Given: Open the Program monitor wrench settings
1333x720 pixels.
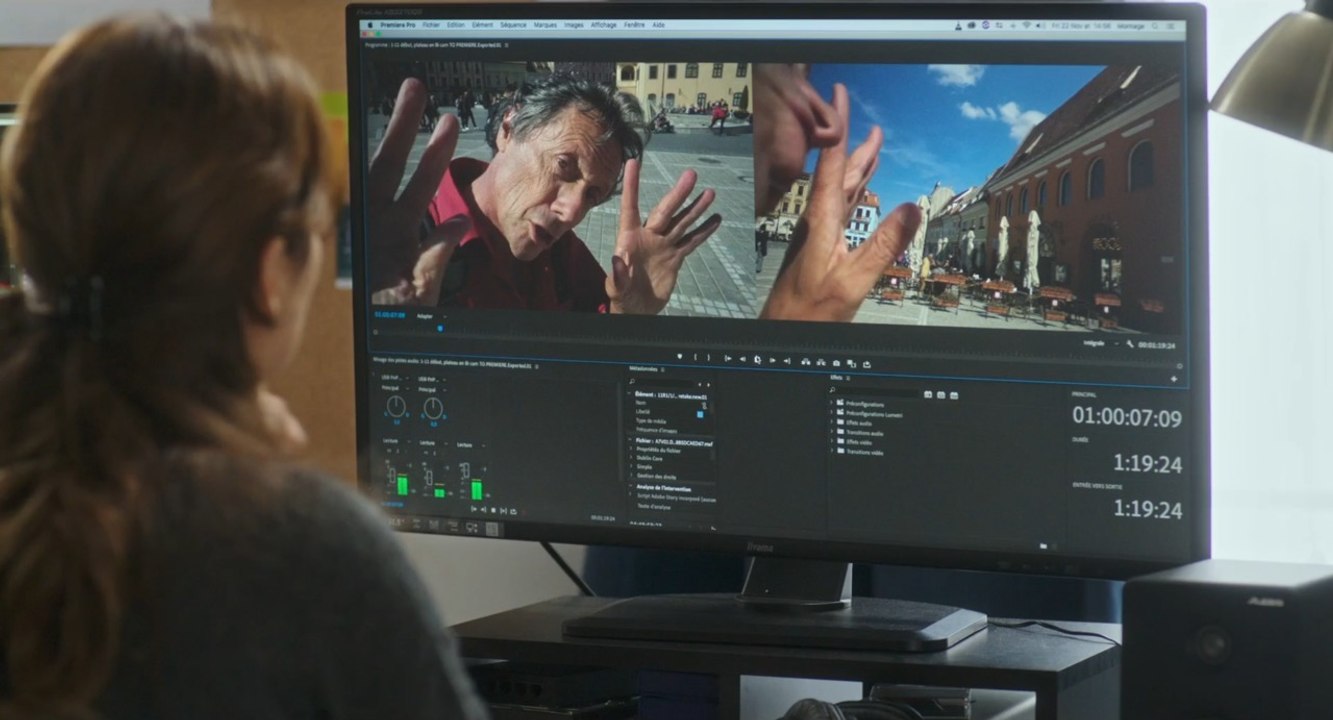Looking at the screenshot, I should click(1130, 344).
